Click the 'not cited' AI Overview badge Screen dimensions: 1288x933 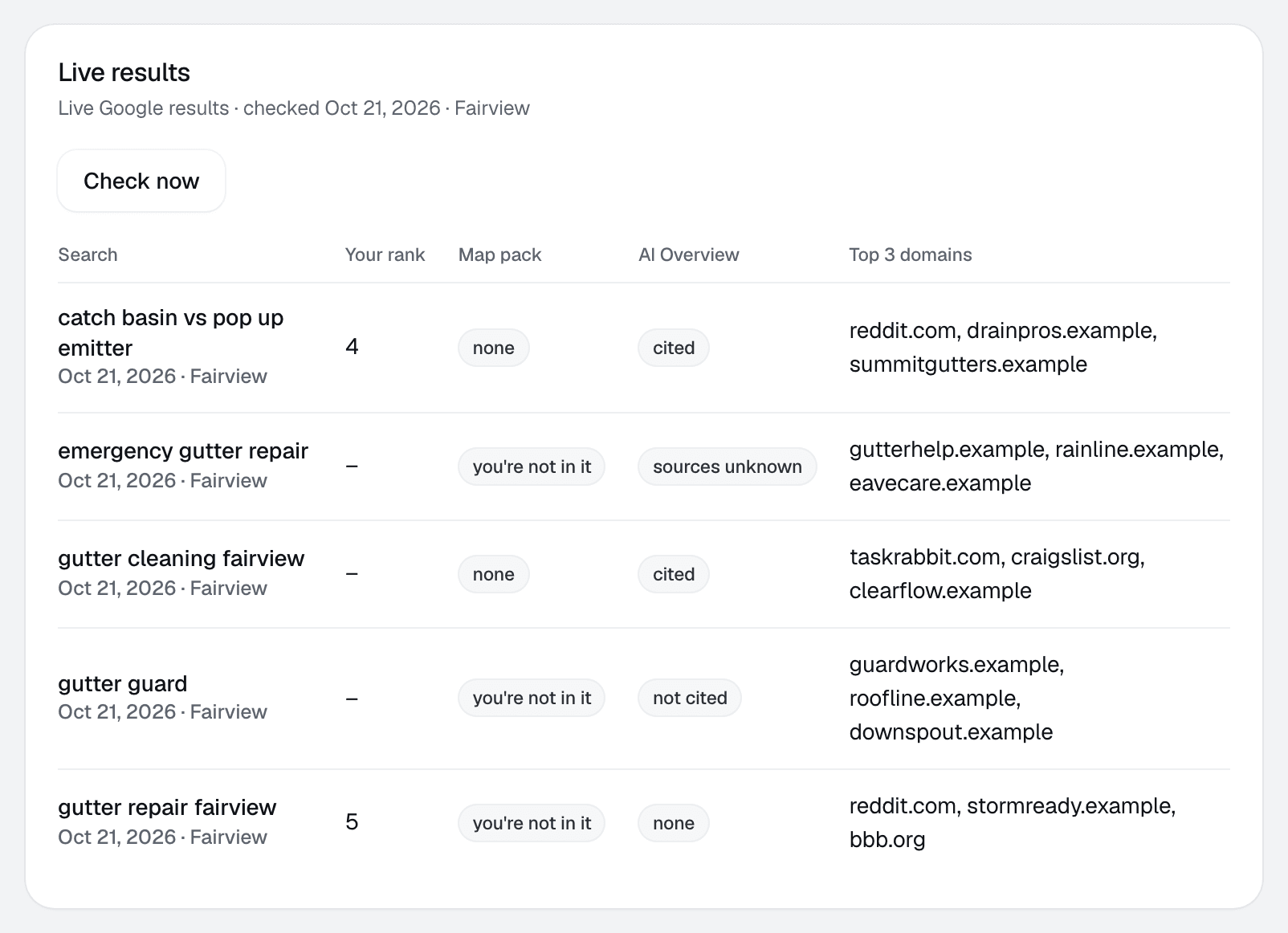point(690,698)
